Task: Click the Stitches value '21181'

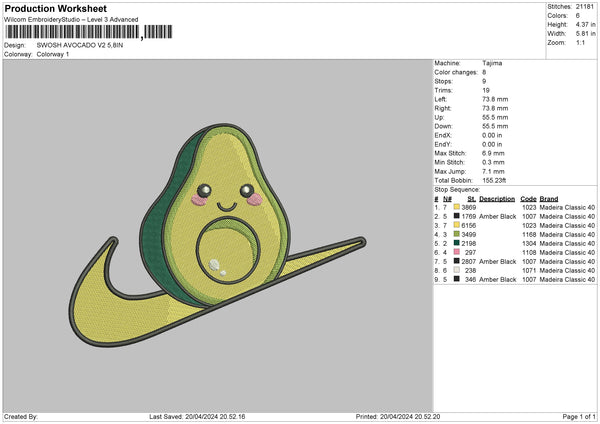Action: (585, 7)
